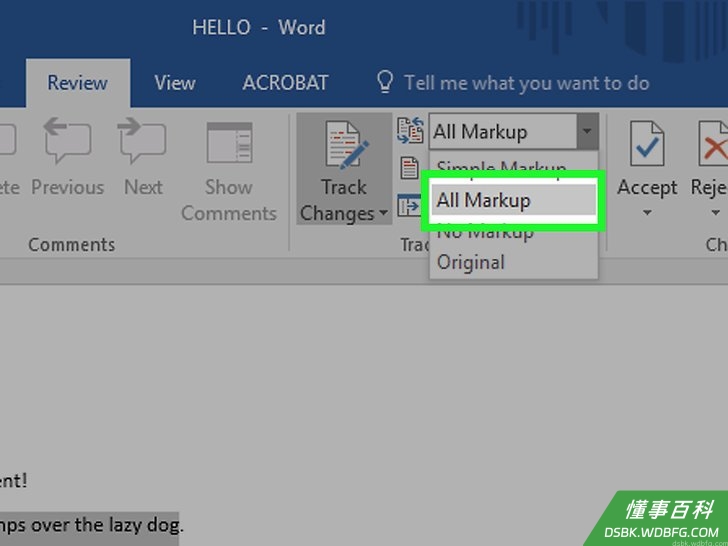Go to Next comment
Image resolution: width=728 pixels, height=546 pixels.
(143, 158)
